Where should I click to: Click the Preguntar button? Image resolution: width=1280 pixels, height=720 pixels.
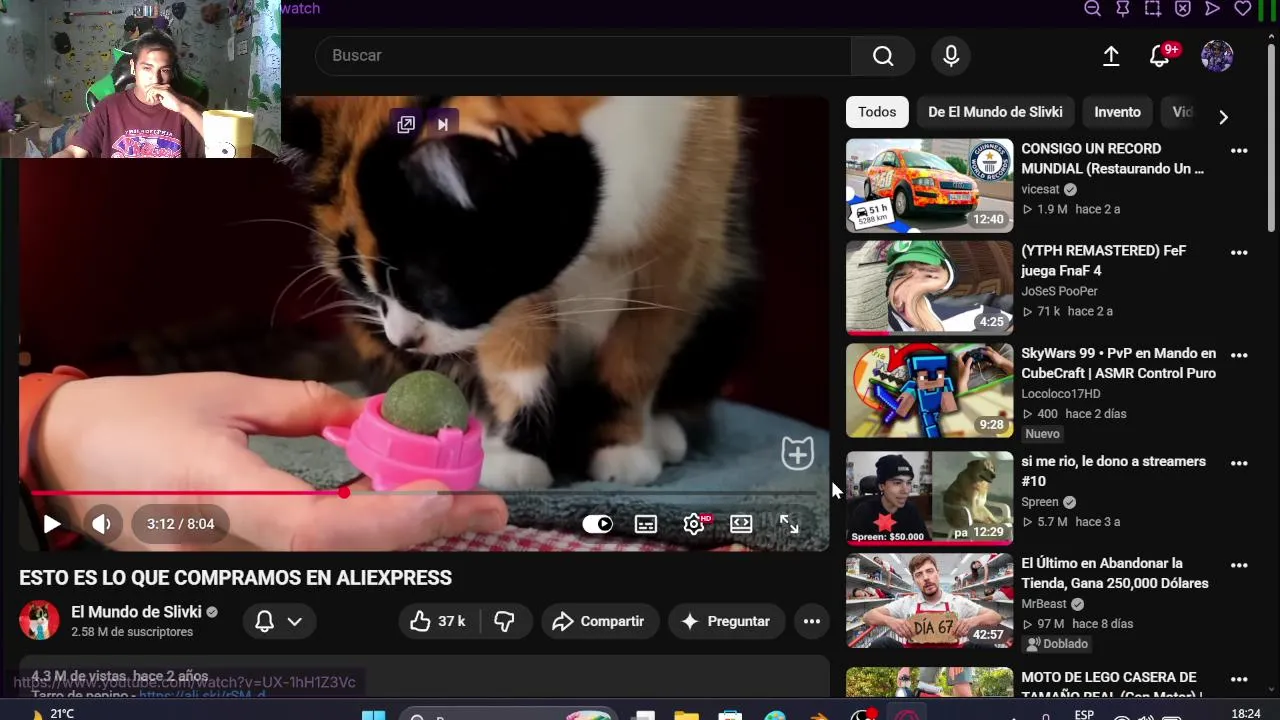coord(726,621)
